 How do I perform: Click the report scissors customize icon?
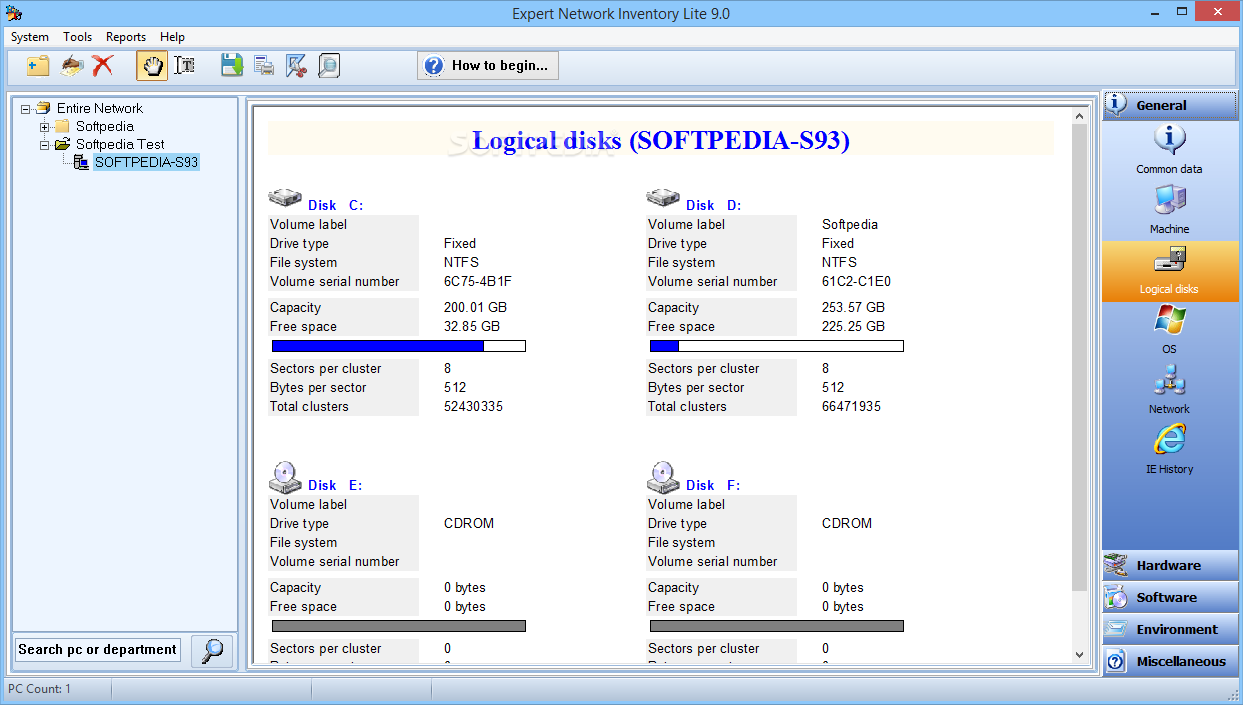[296, 66]
